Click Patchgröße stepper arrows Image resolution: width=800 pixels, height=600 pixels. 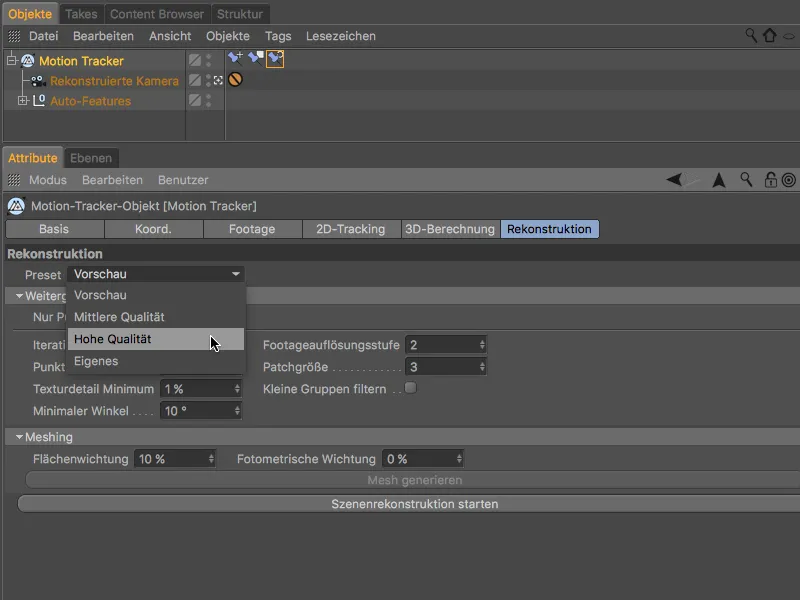pyautogui.click(x=482, y=367)
